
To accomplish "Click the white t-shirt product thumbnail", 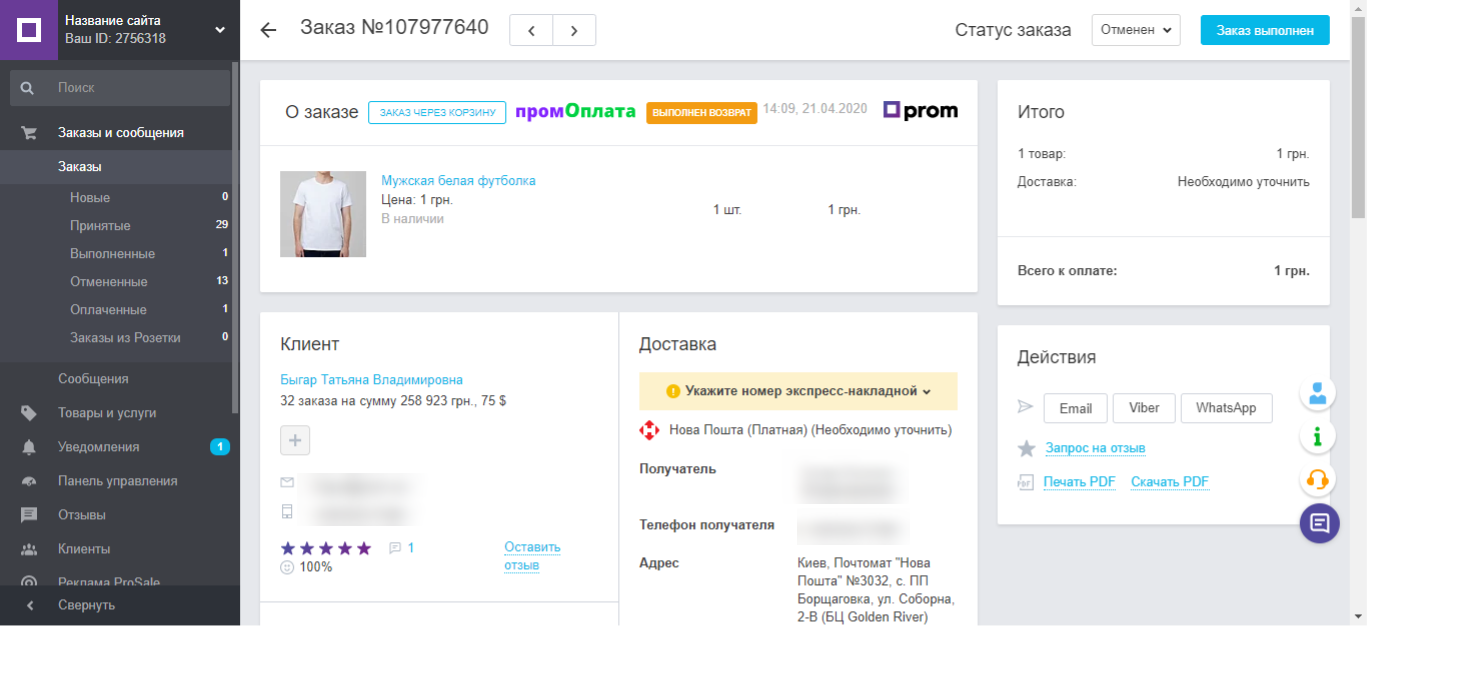I will click(323, 214).
